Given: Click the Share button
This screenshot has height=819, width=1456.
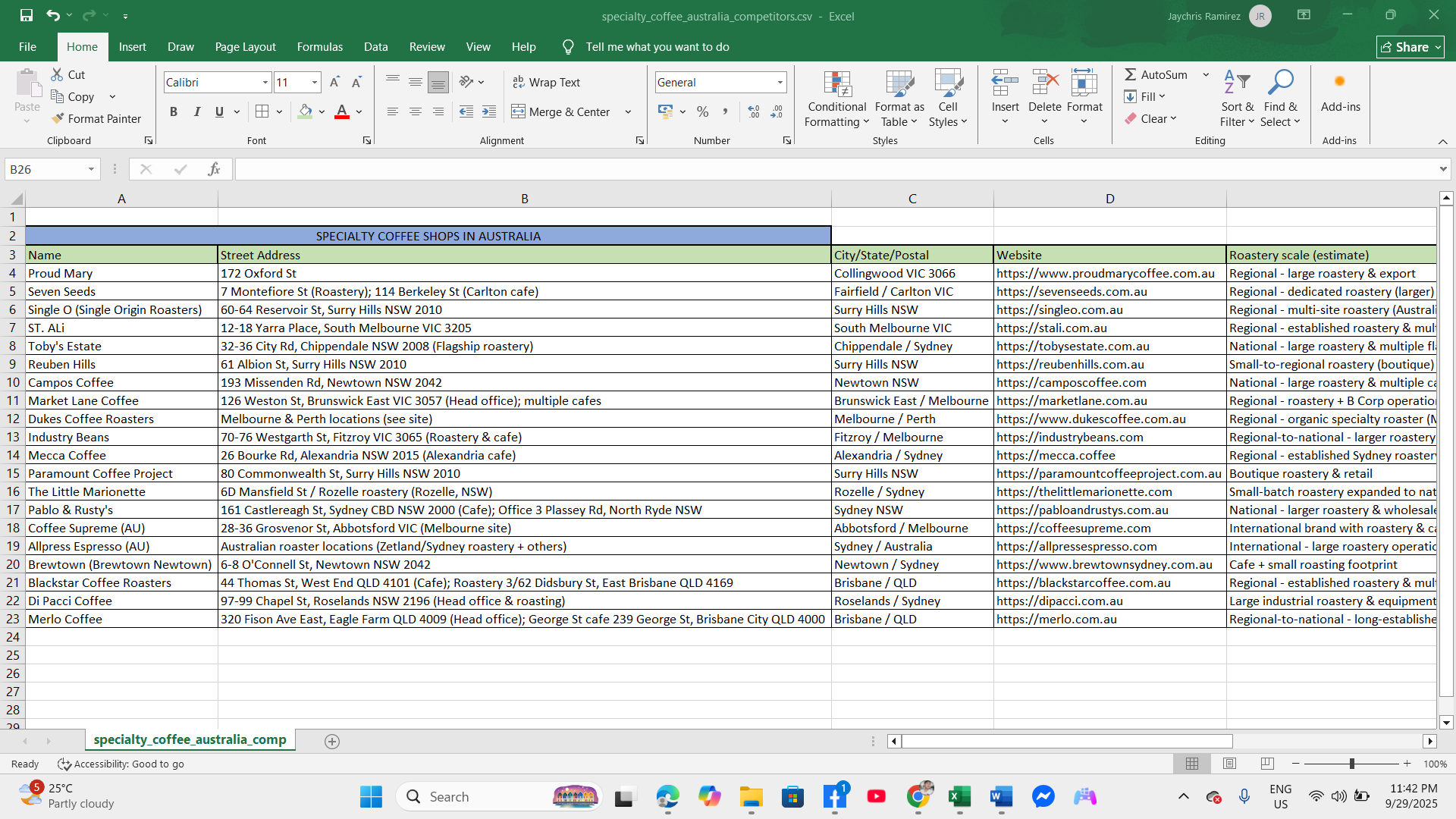Looking at the screenshot, I should pos(1410,46).
